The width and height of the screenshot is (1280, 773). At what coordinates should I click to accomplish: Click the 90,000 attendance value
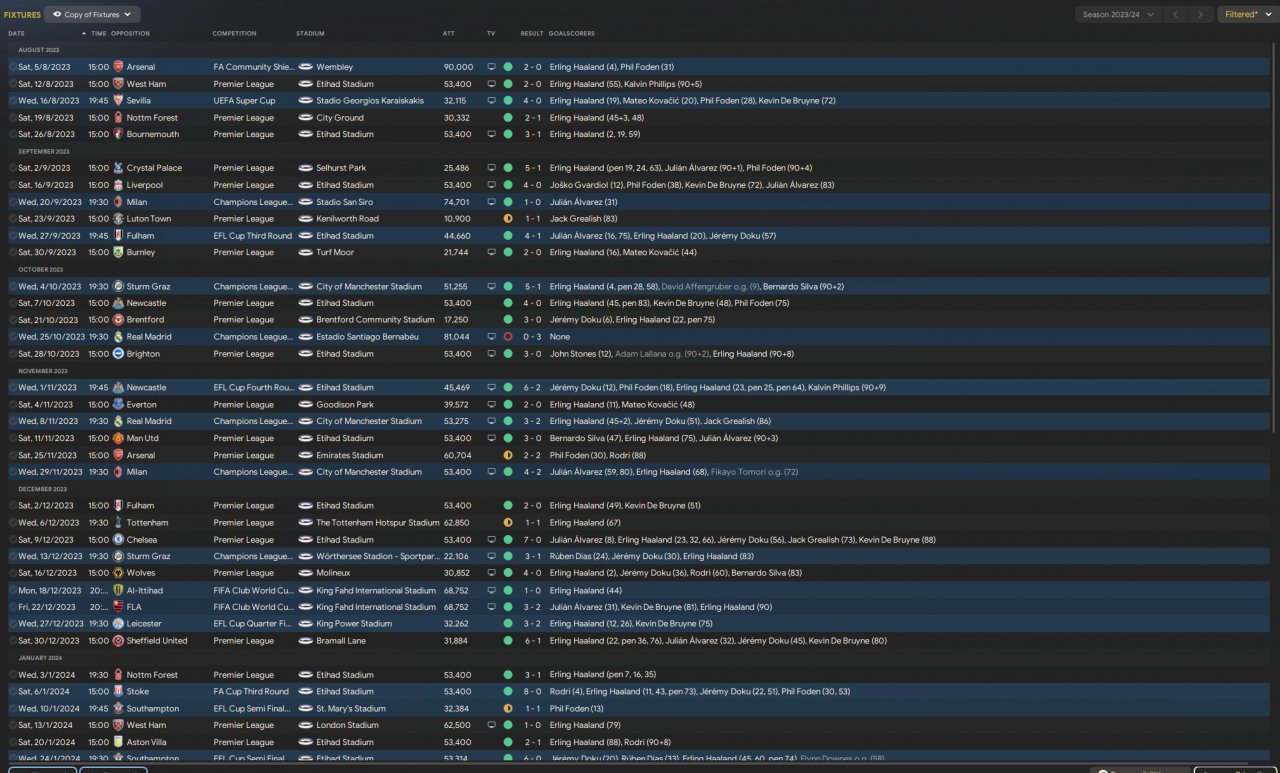pyautogui.click(x=458, y=67)
